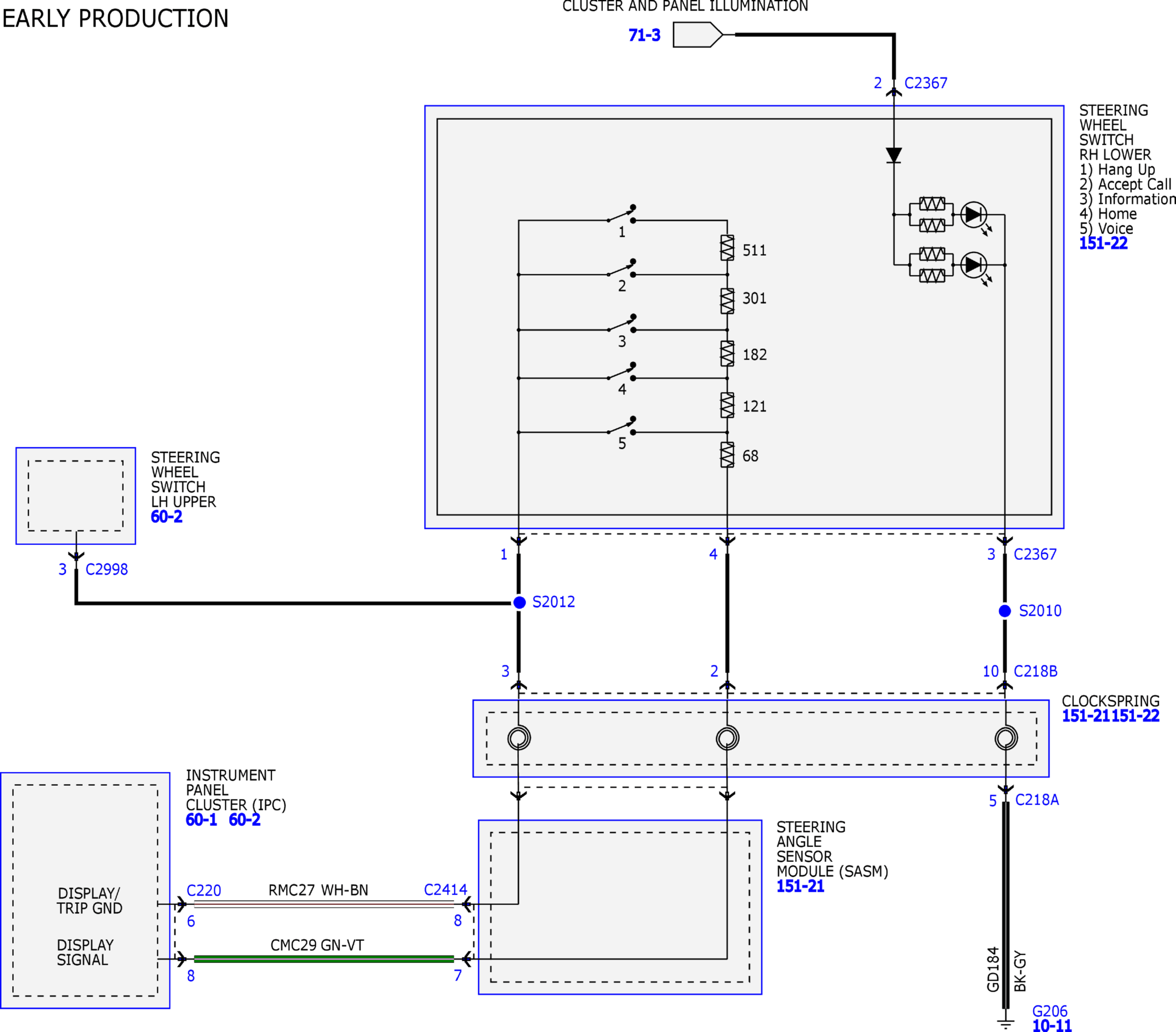The height and width of the screenshot is (1032, 1176).
Task: Click the Cluster and Panel Illumination arrow symbol
Action: (x=697, y=35)
